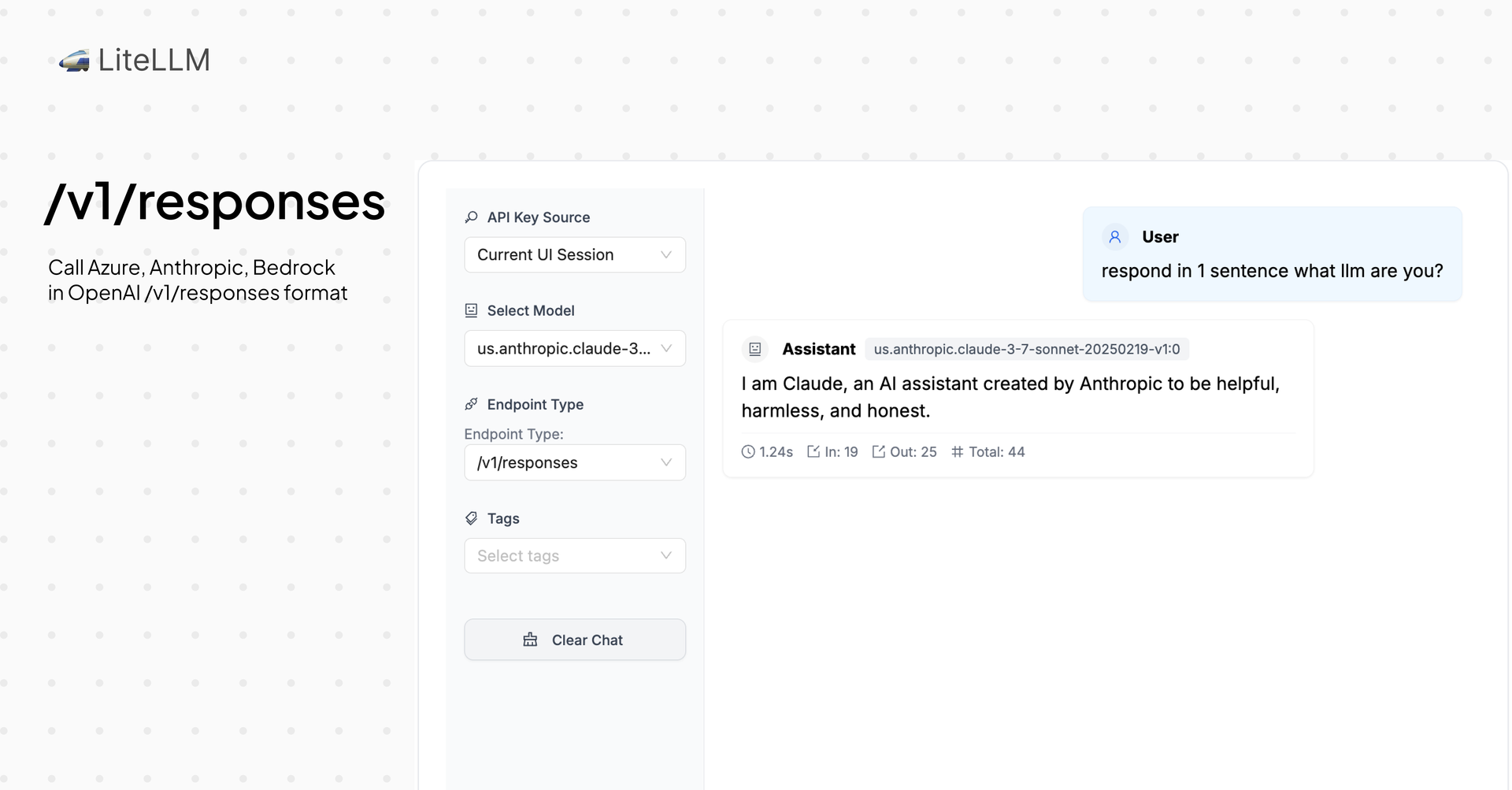The image size is (1512, 790).
Task: Click the LiteLLM train logo icon
Action: coord(74,61)
